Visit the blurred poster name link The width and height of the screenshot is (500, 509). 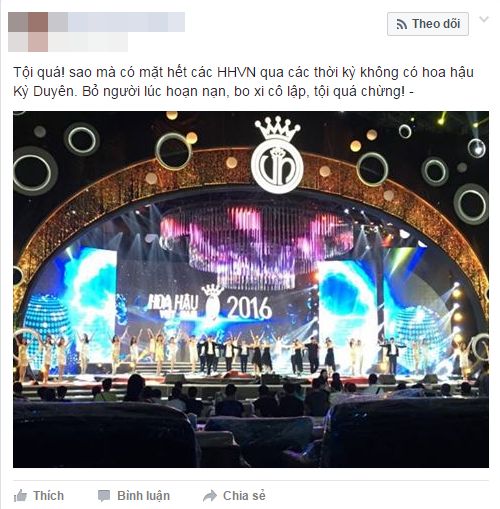click(117, 22)
